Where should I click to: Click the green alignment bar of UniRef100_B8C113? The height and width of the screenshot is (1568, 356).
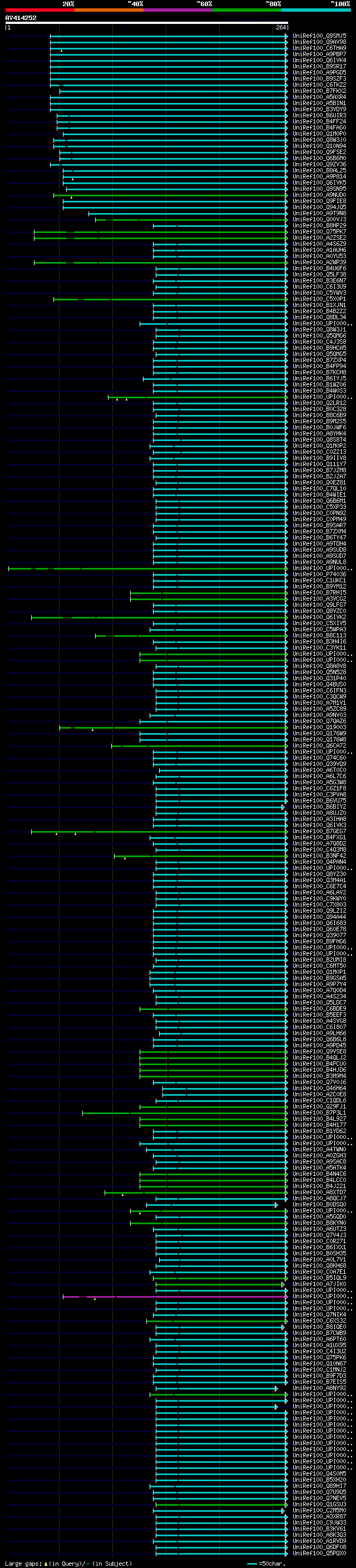(192, 636)
